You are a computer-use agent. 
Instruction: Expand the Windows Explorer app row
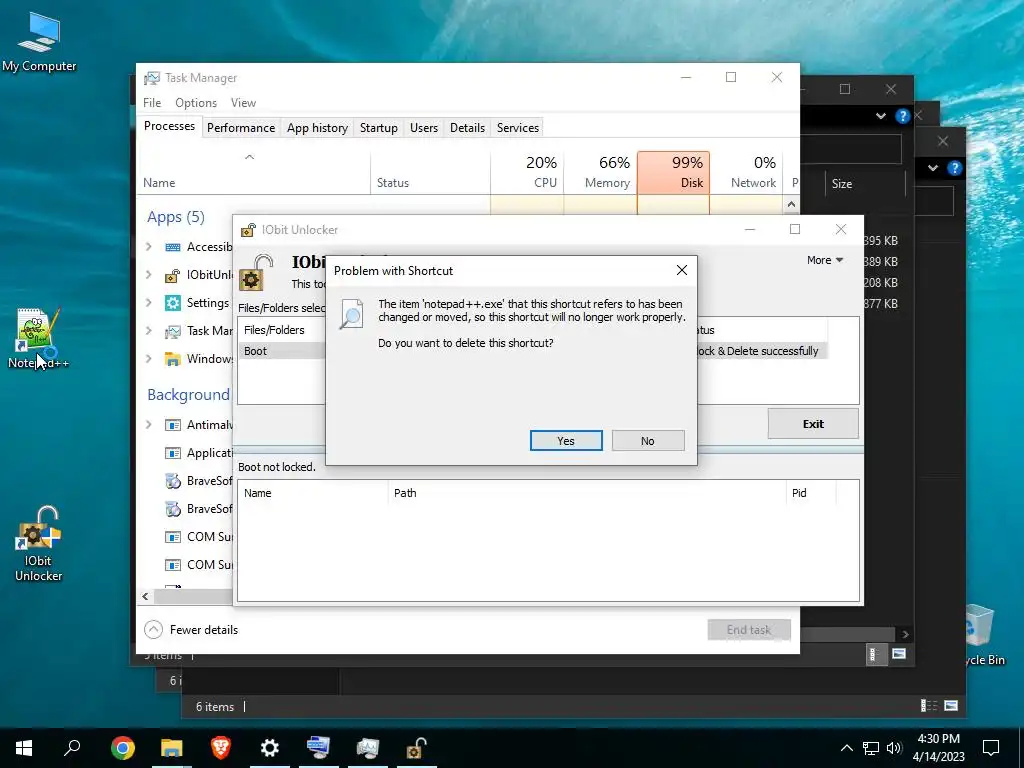point(149,359)
